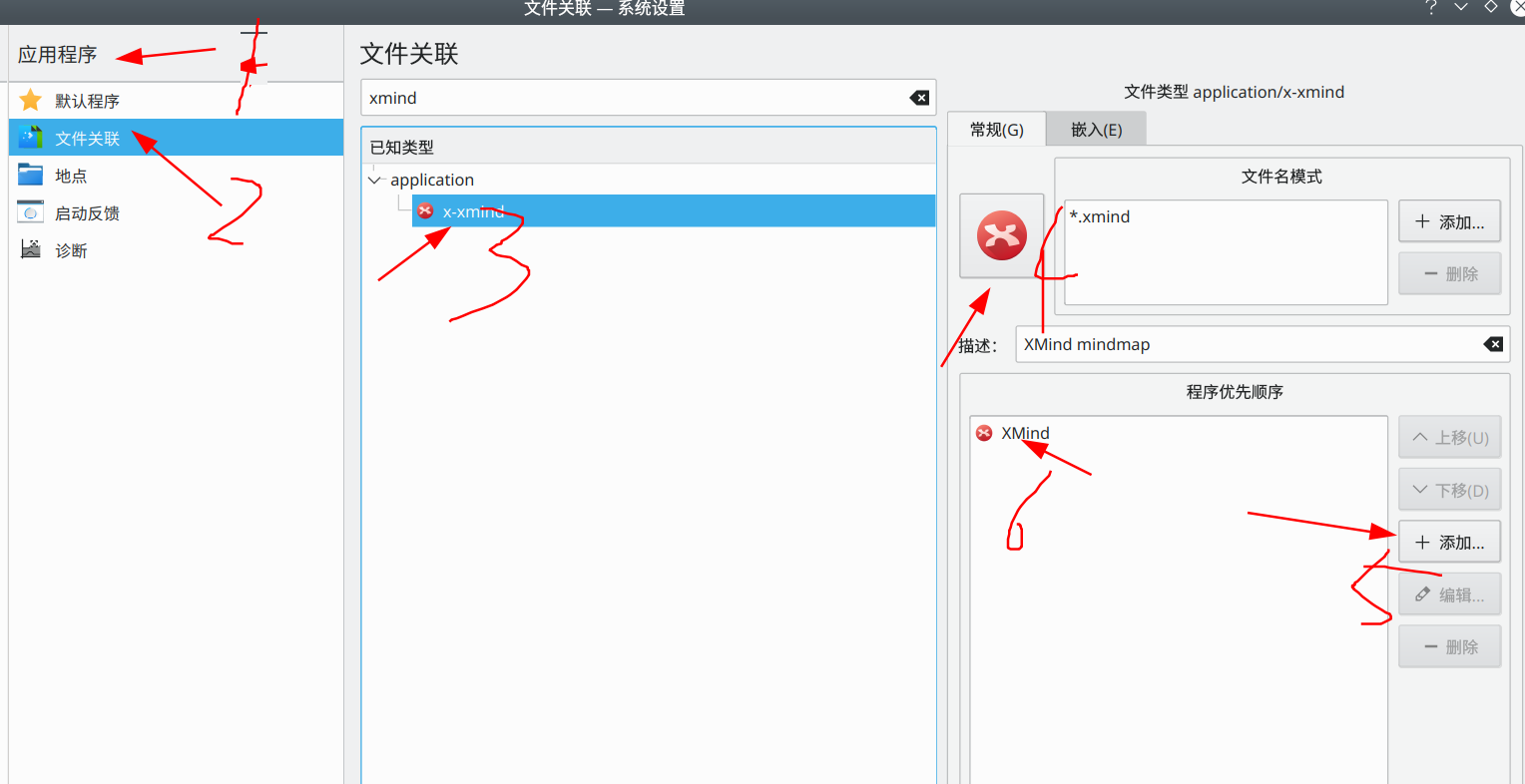This screenshot has height=784, width=1525.
Task: Clear the 描述 field using its erase icon
Action: coord(1493,344)
